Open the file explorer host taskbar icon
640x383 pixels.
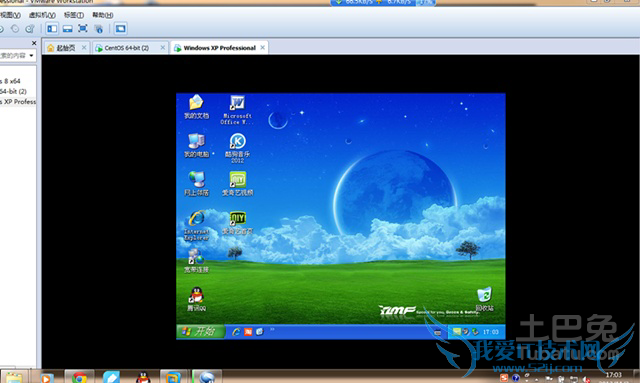14,377
